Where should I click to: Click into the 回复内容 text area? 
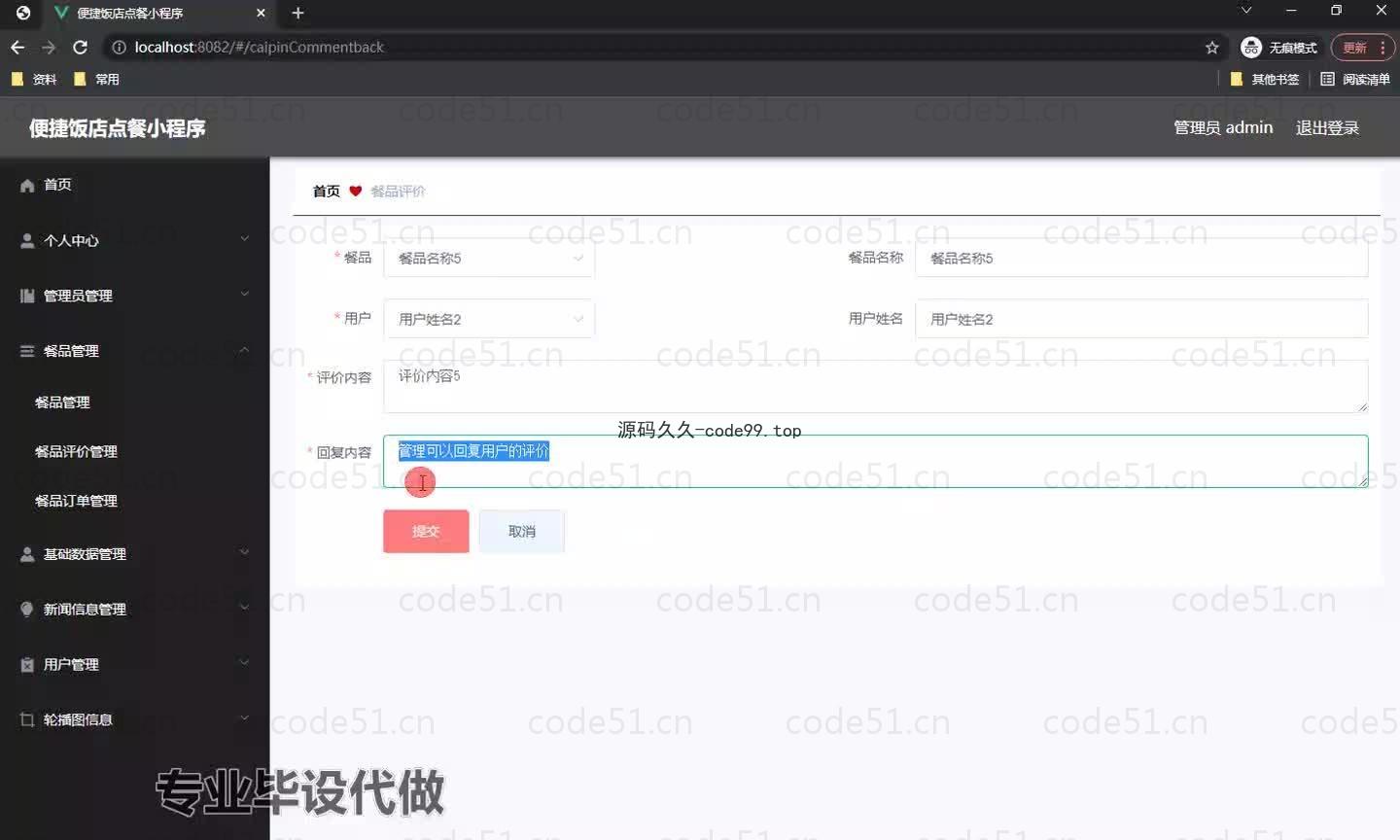pyautogui.click(x=875, y=461)
